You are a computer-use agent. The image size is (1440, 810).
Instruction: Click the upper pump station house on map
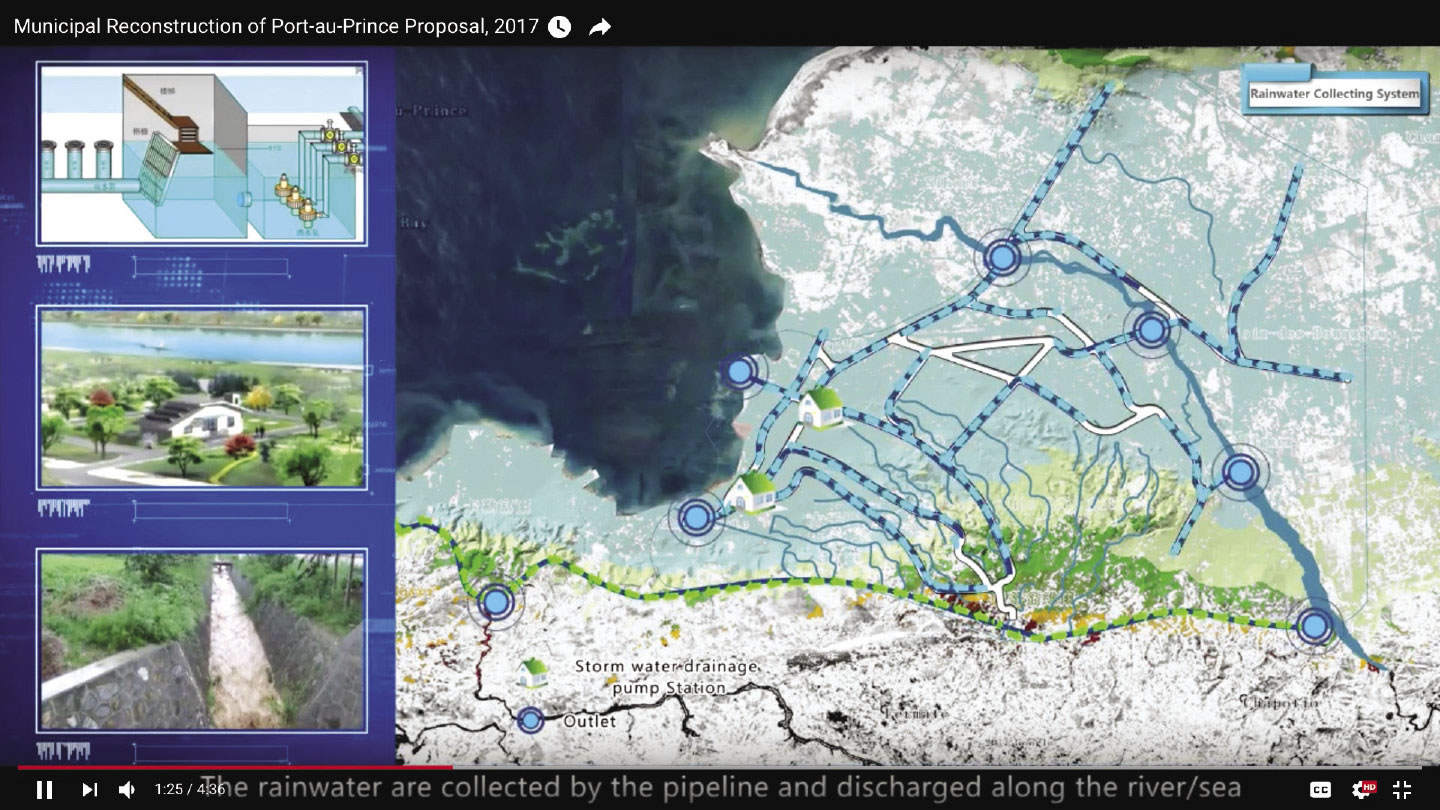click(821, 407)
